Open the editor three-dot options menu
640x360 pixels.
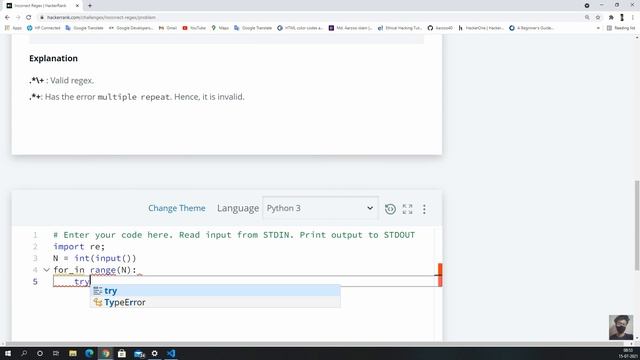pos(424,209)
